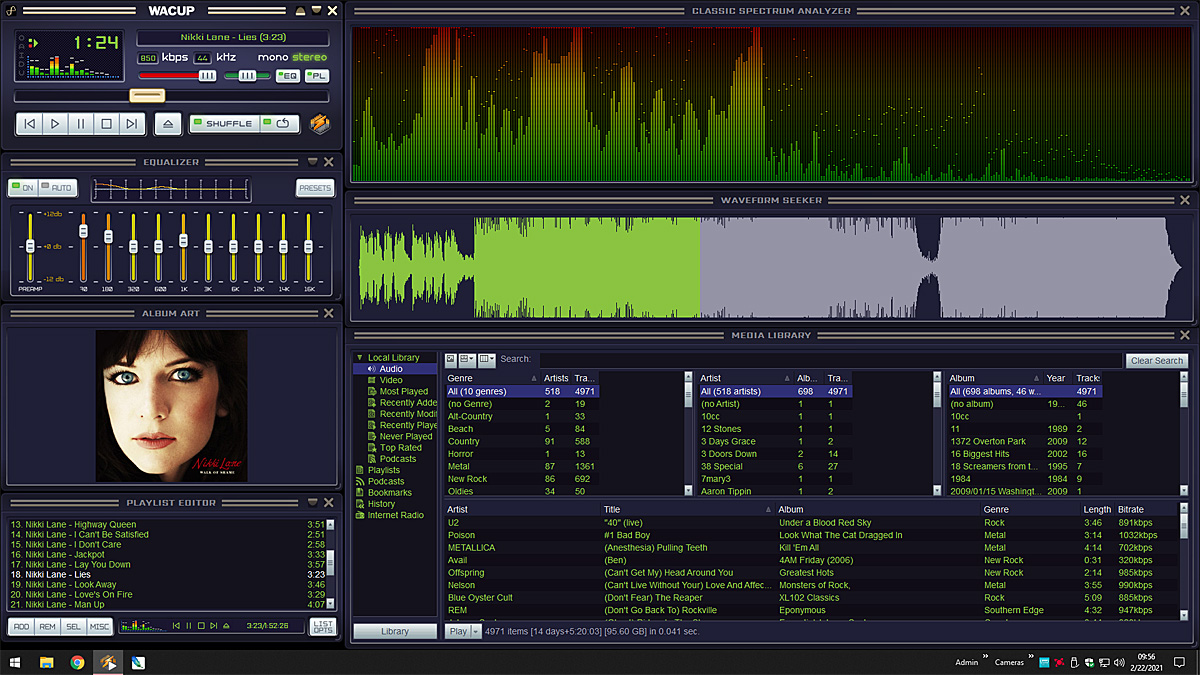Click the Media Library search field
The height and width of the screenshot is (675, 1200).
829,360
